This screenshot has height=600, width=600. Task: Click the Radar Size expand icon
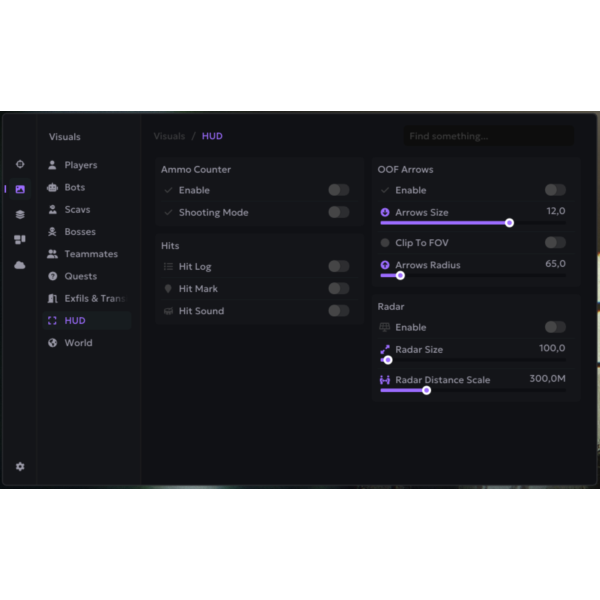click(385, 349)
